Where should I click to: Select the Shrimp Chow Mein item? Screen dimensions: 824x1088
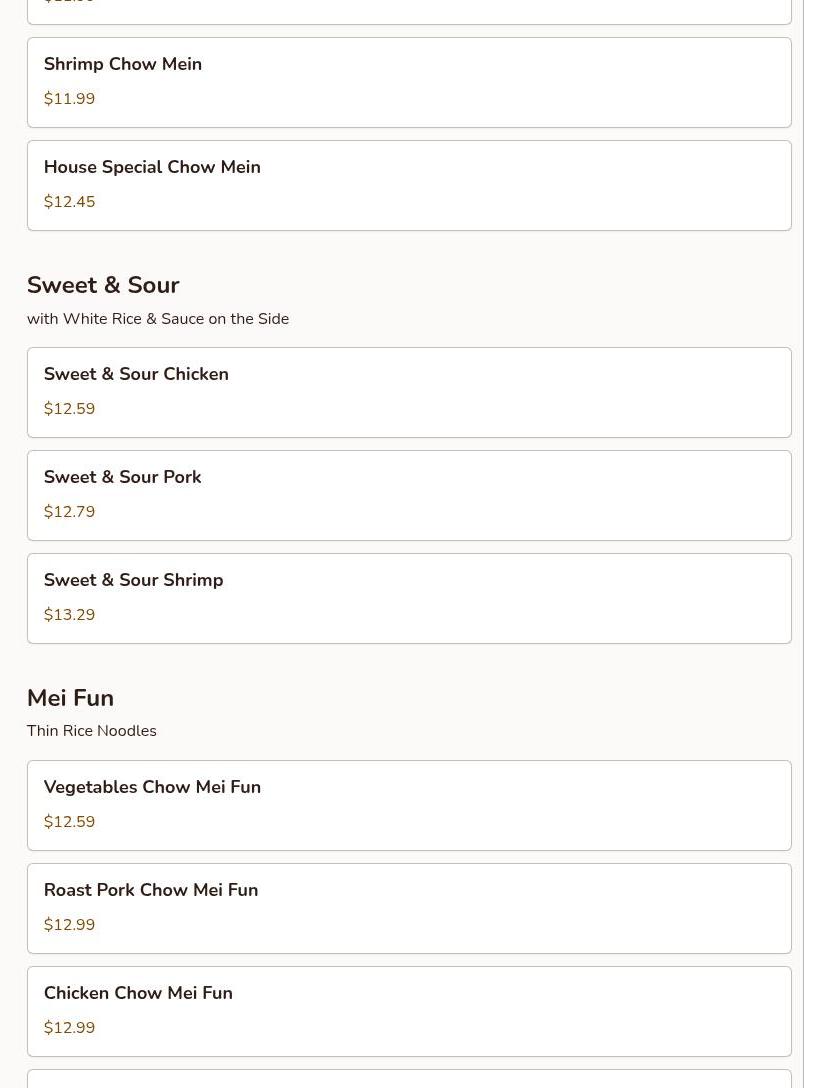409,83
